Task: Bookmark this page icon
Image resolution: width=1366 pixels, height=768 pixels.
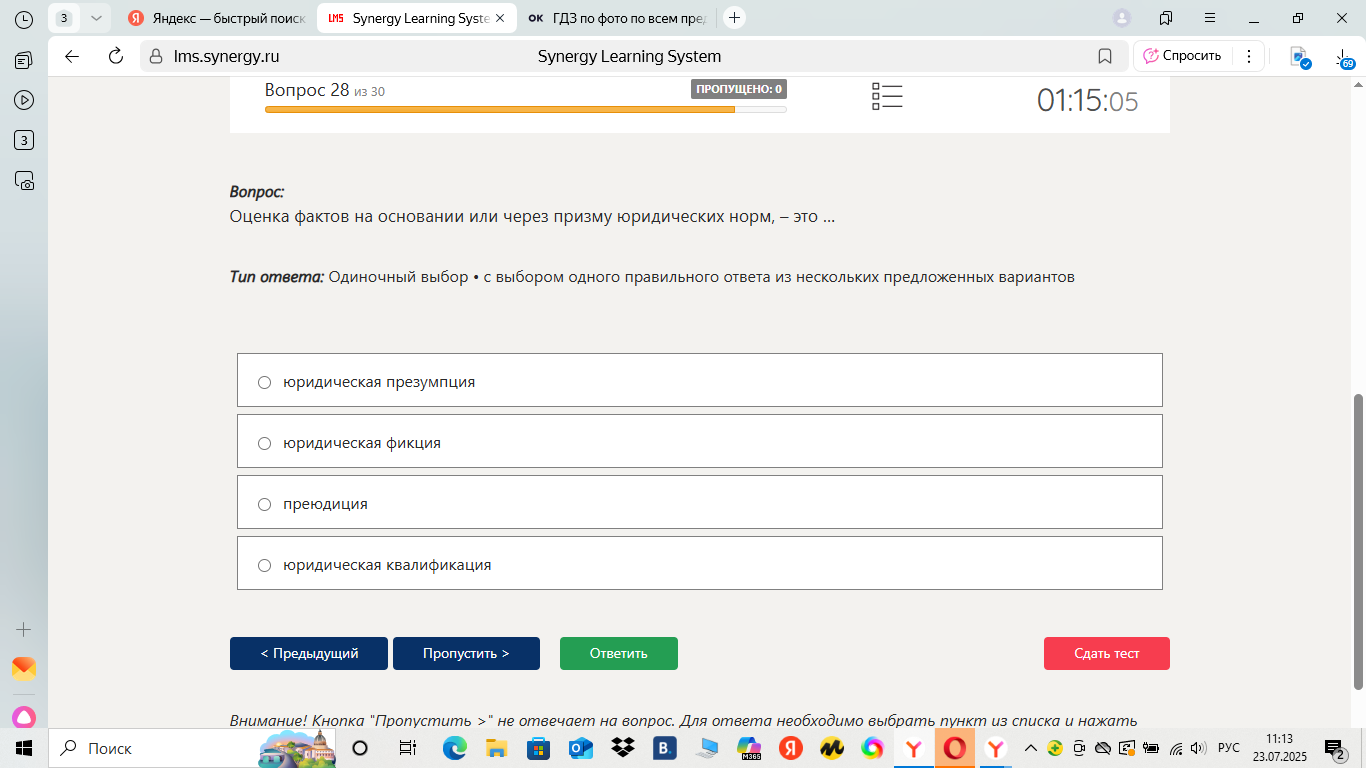Action: point(1105,56)
